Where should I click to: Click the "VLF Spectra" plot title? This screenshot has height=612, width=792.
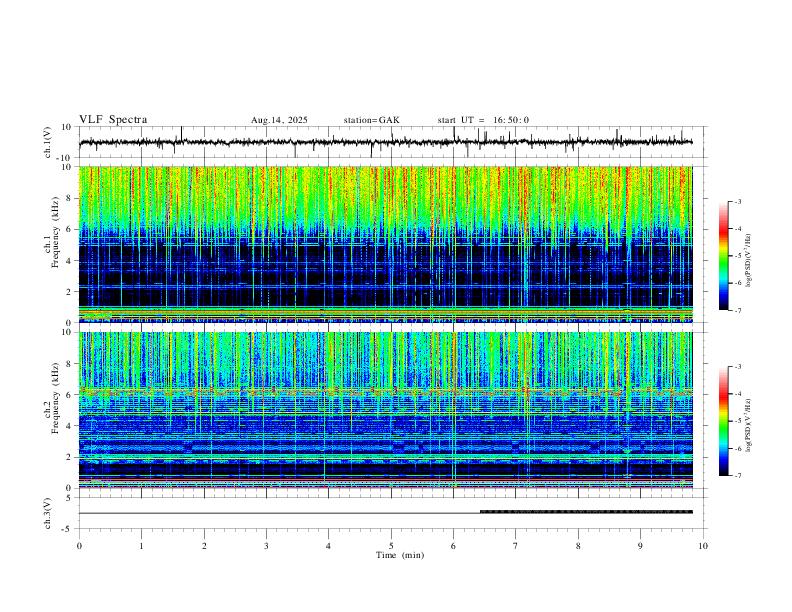click(x=113, y=120)
